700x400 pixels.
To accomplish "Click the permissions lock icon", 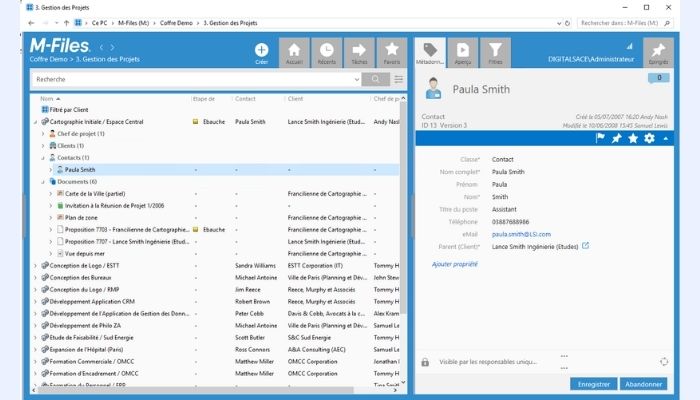I will tap(425, 362).
